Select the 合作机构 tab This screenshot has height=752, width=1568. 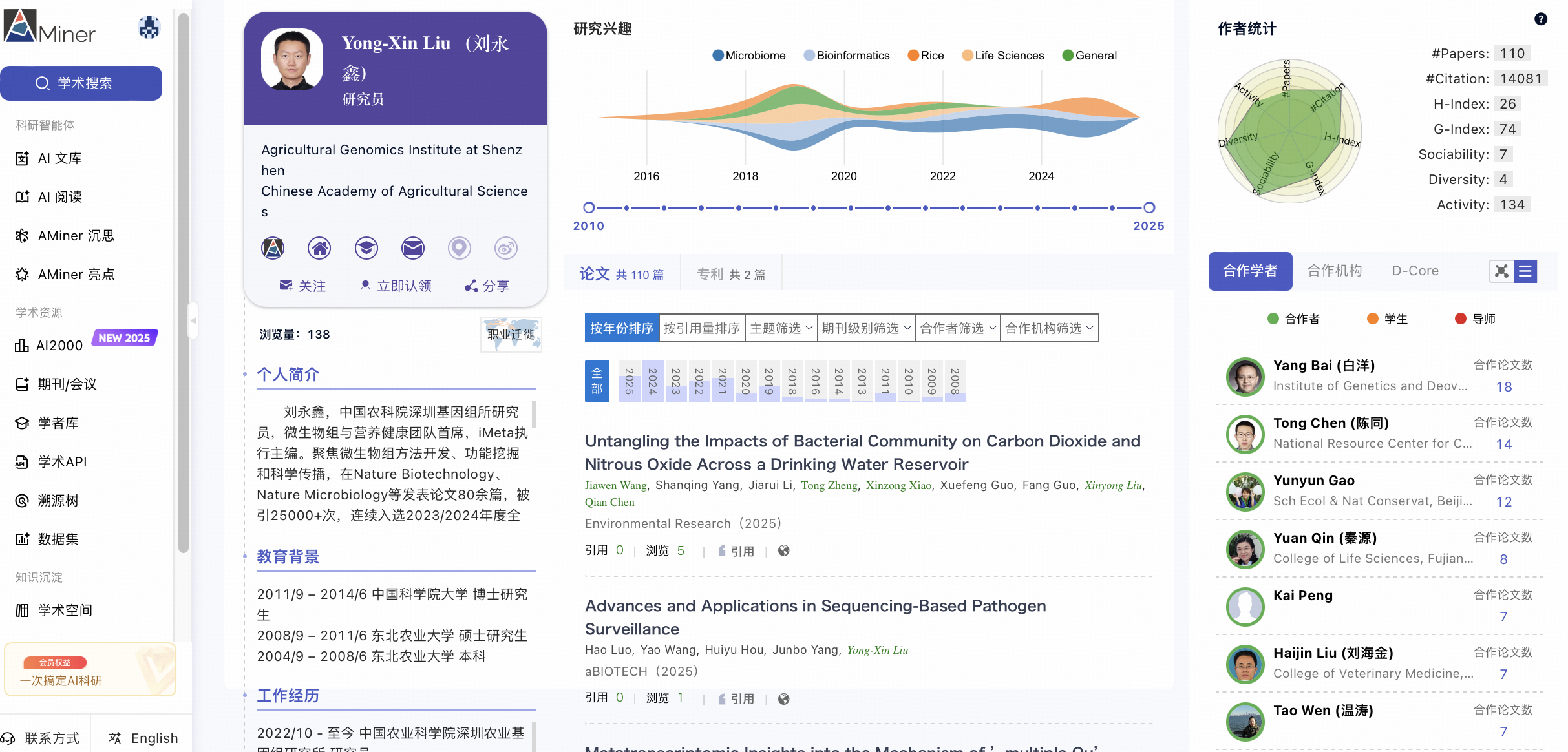click(1334, 271)
